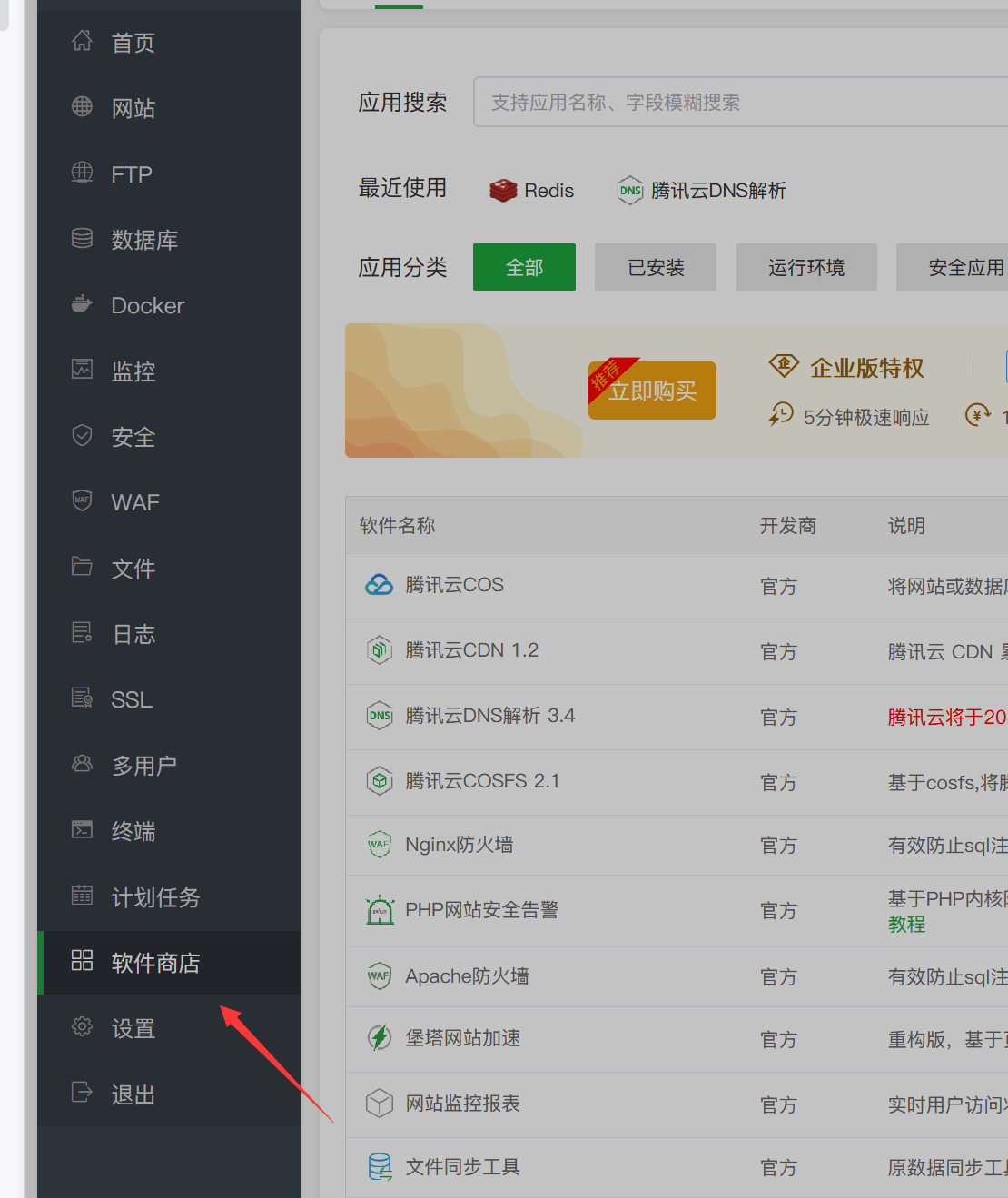1008x1198 pixels.
Task: Click the database icon beside 数据库
Action: [82, 238]
